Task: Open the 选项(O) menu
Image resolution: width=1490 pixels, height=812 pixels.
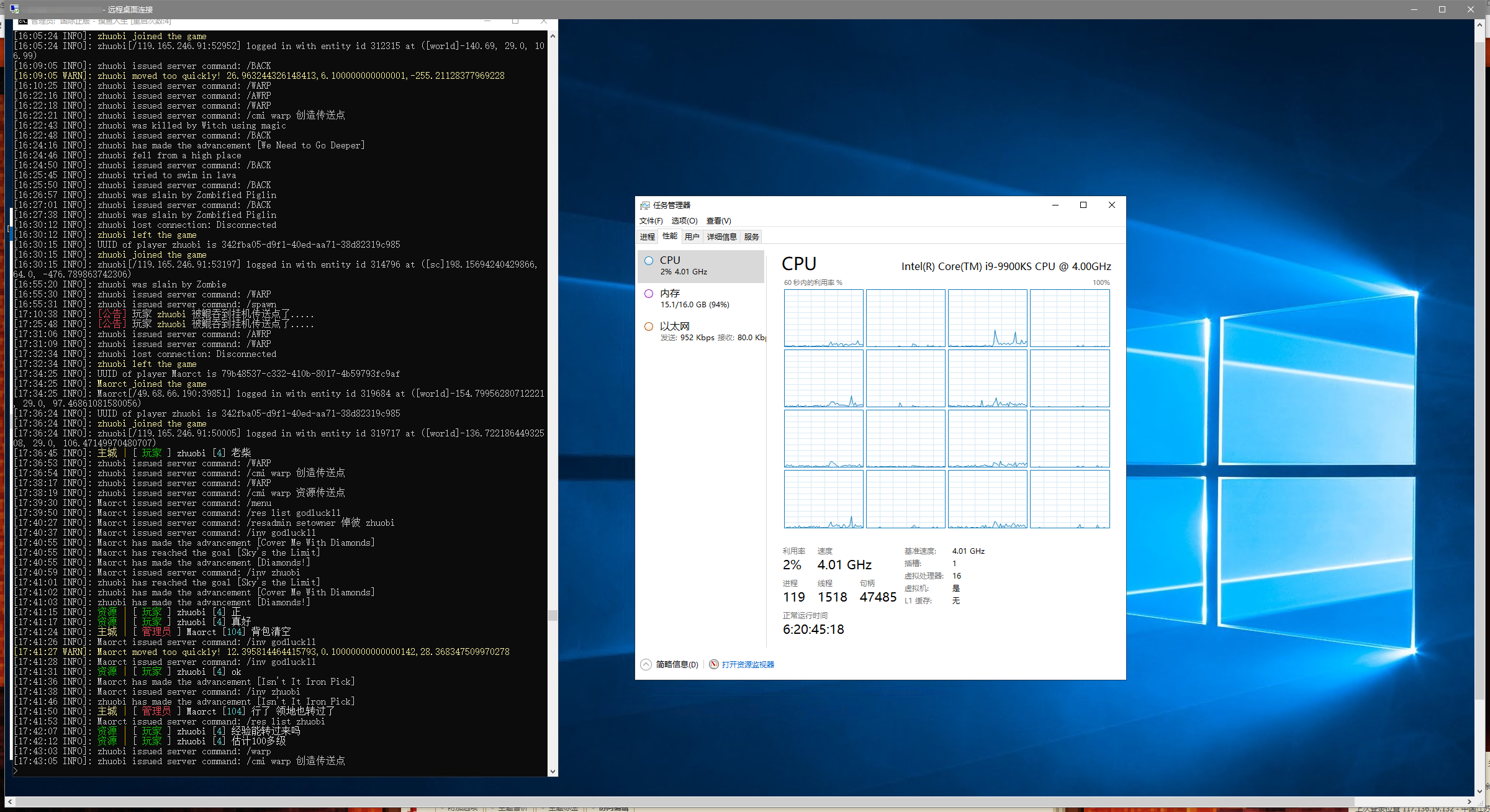Action: click(x=684, y=221)
